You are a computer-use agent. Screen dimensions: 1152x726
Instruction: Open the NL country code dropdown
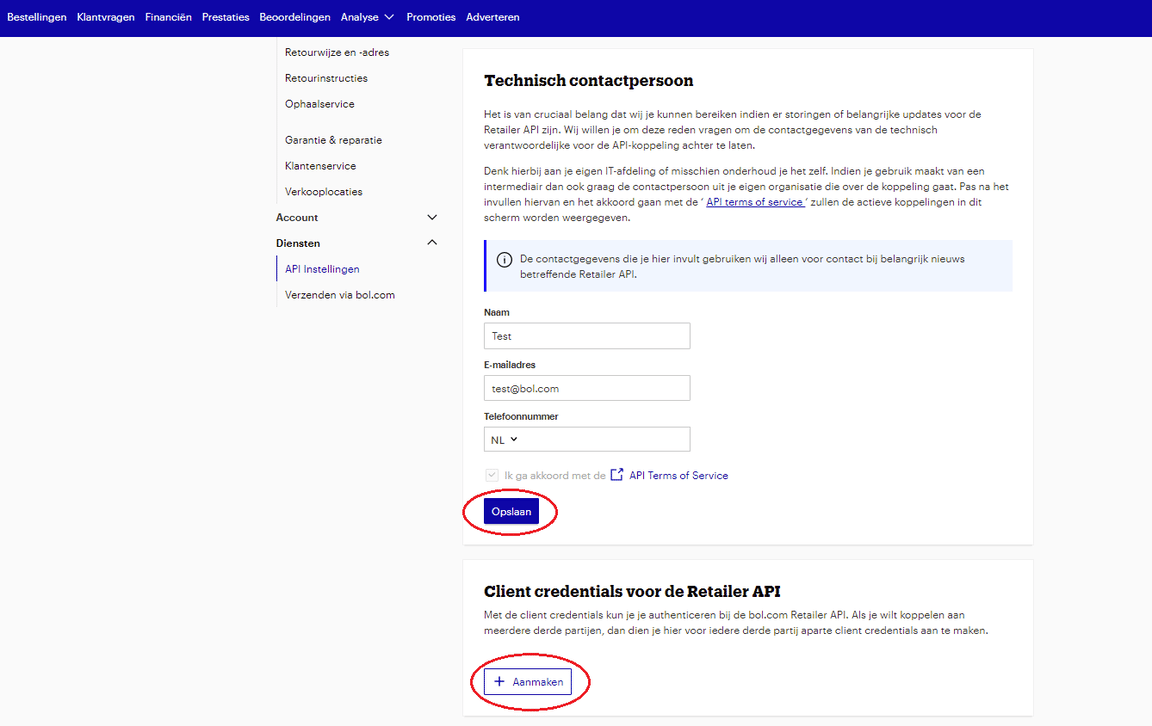tap(504, 439)
